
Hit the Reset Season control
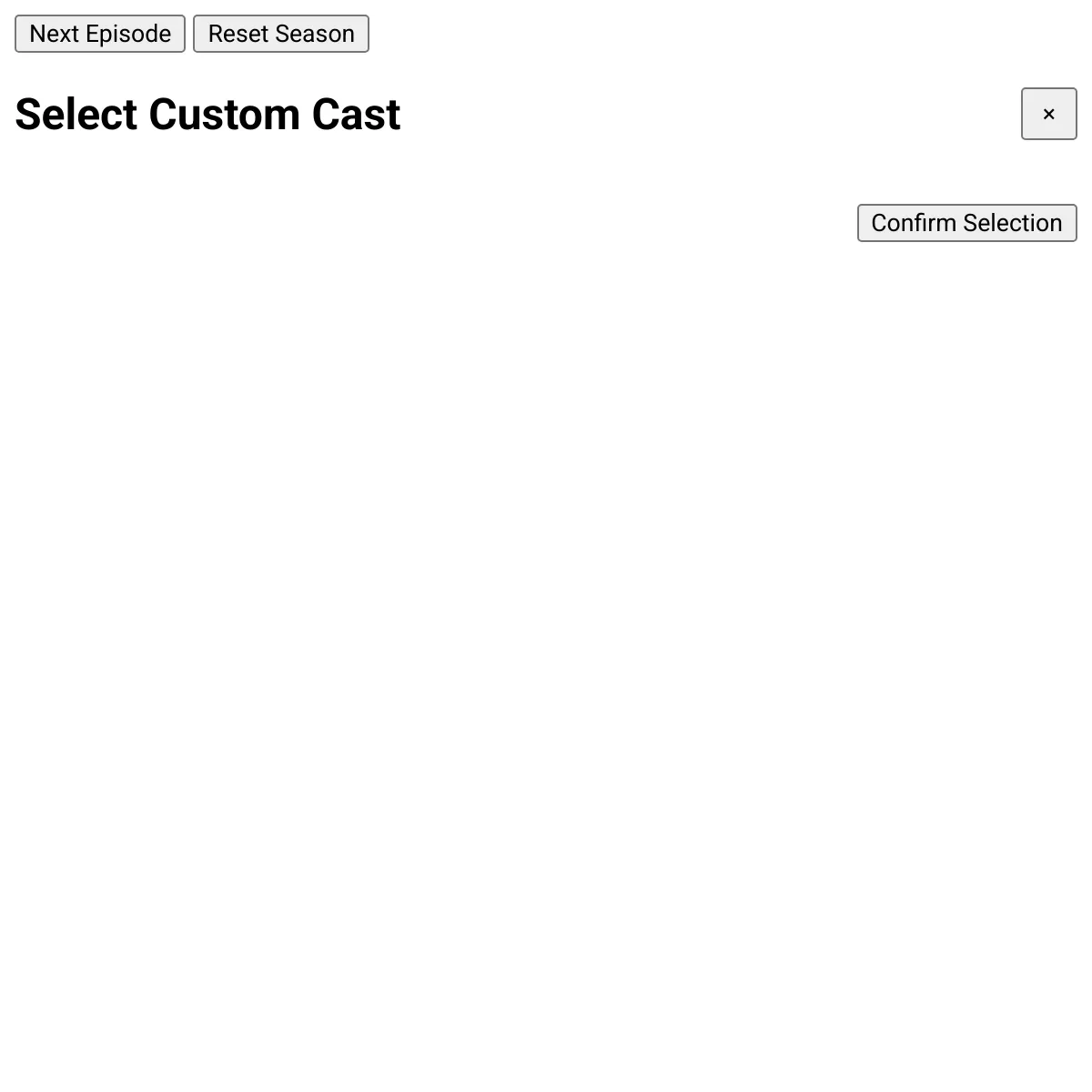[x=280, y=34]
